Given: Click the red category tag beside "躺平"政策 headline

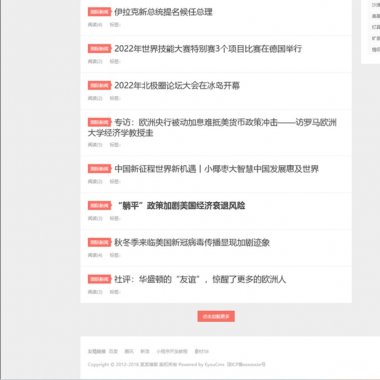Looking at the screenshot, I should pos(100,206).
